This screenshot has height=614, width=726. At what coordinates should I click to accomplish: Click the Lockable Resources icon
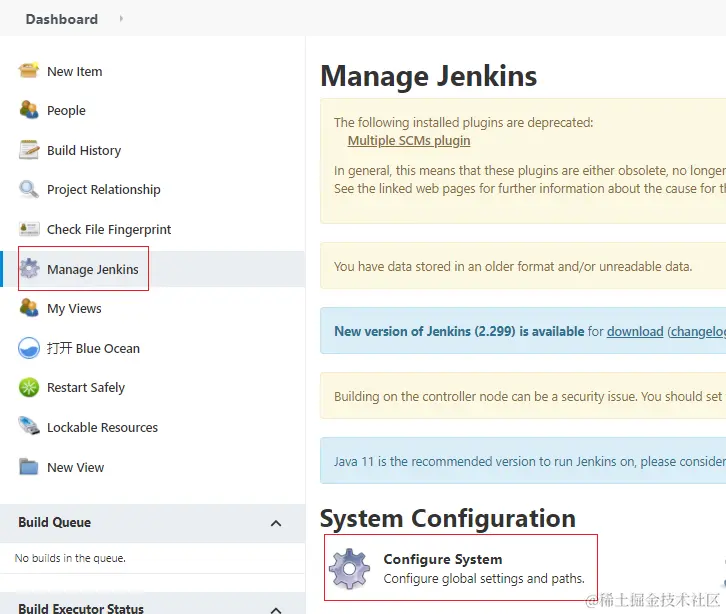[29, 426]
